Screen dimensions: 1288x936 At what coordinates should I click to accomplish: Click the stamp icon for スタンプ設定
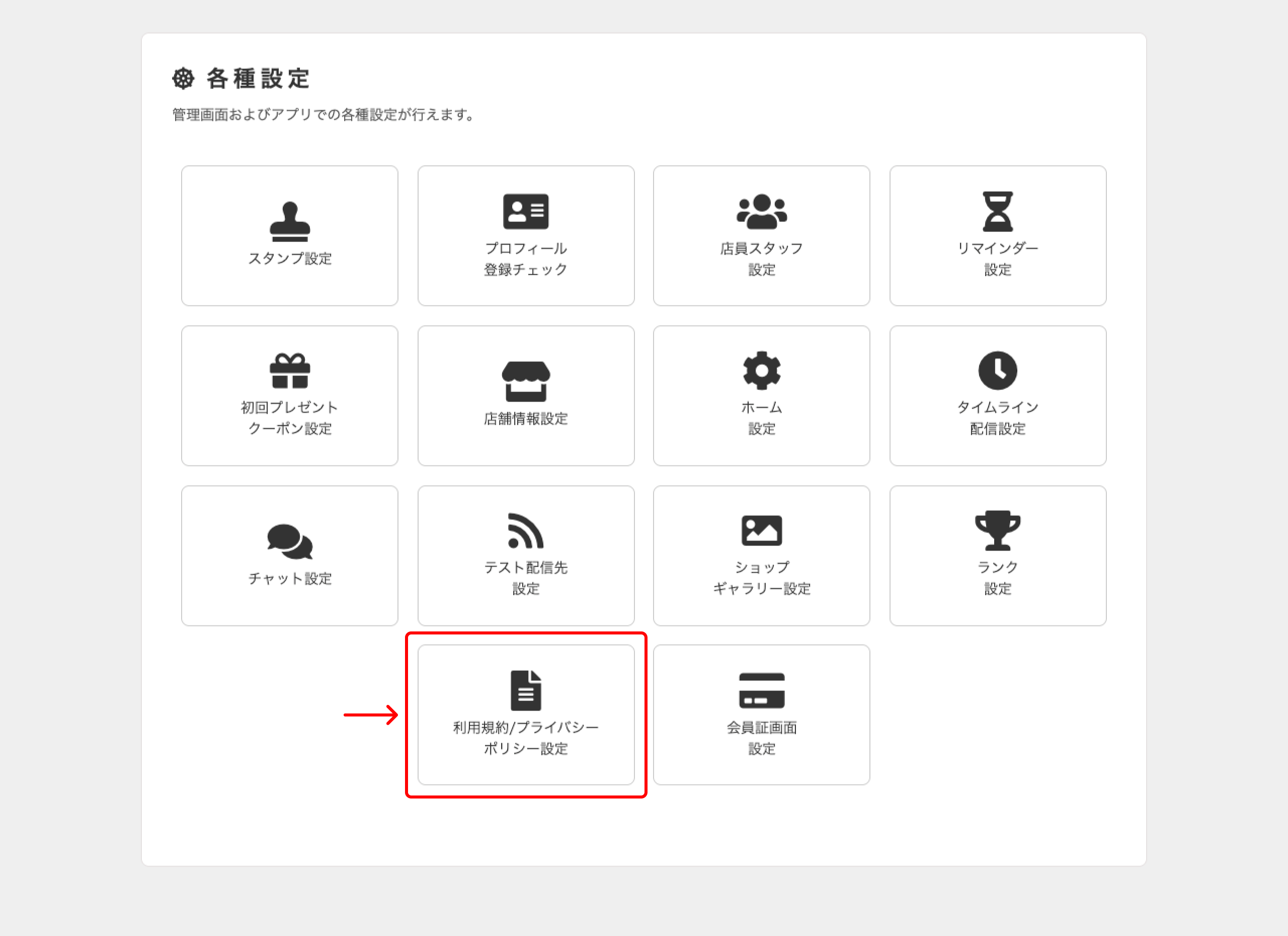[x=290, y=221]
